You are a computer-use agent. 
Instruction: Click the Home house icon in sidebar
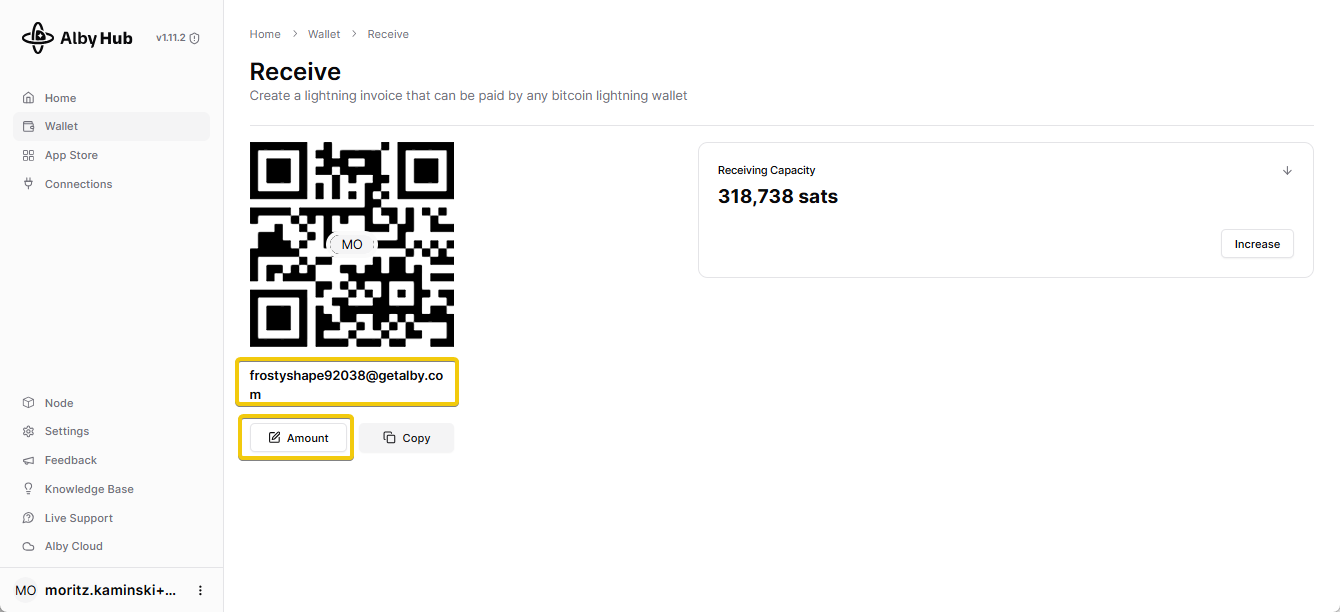[28, 98]
